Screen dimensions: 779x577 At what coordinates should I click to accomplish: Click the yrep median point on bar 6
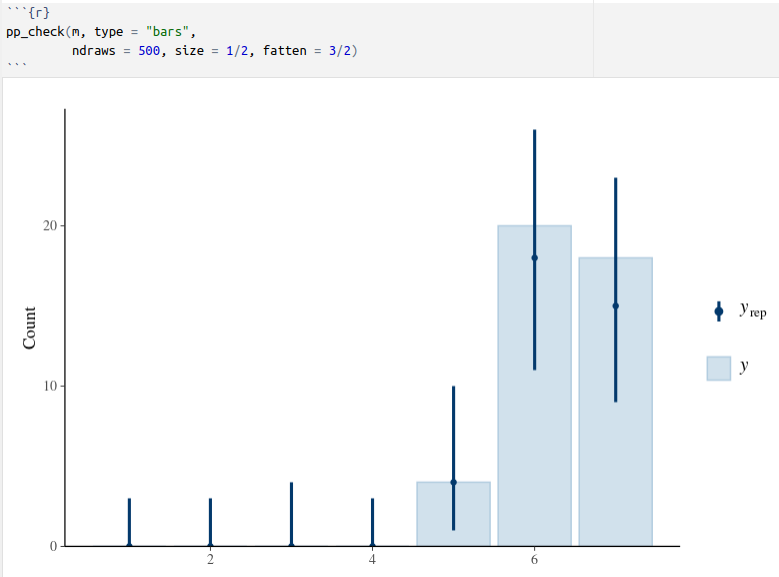535,258
